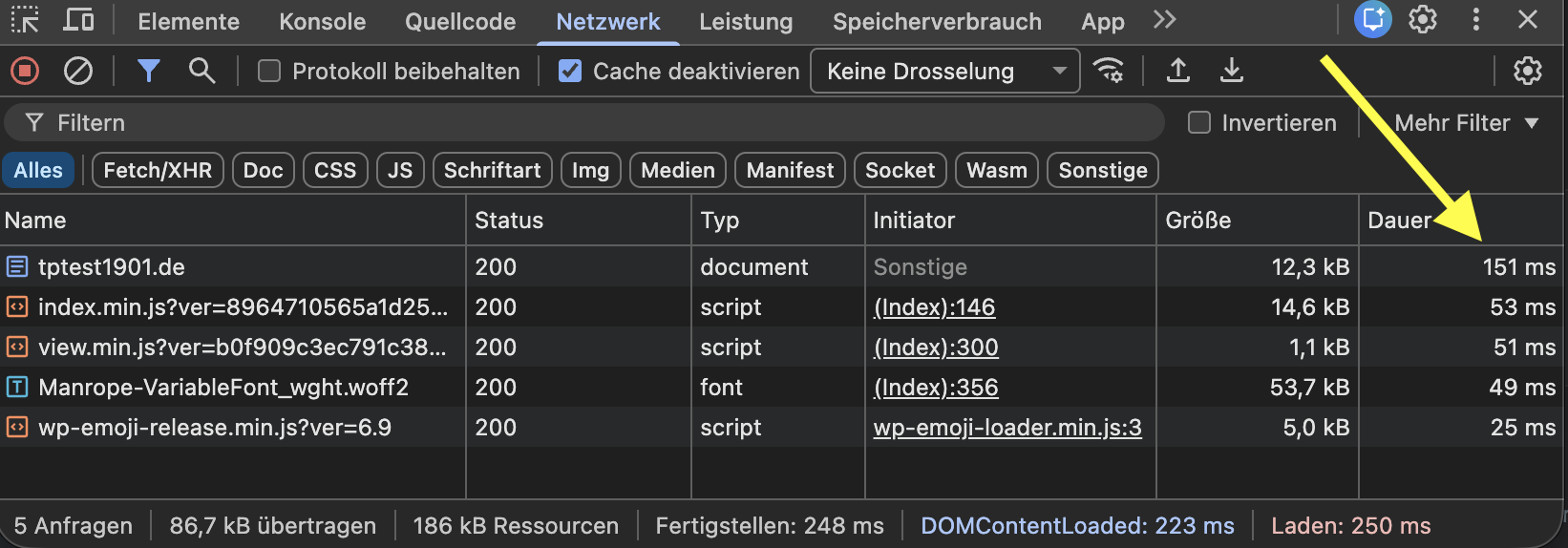
Task: Export HAR file download icon
Action: [1232, 71]
